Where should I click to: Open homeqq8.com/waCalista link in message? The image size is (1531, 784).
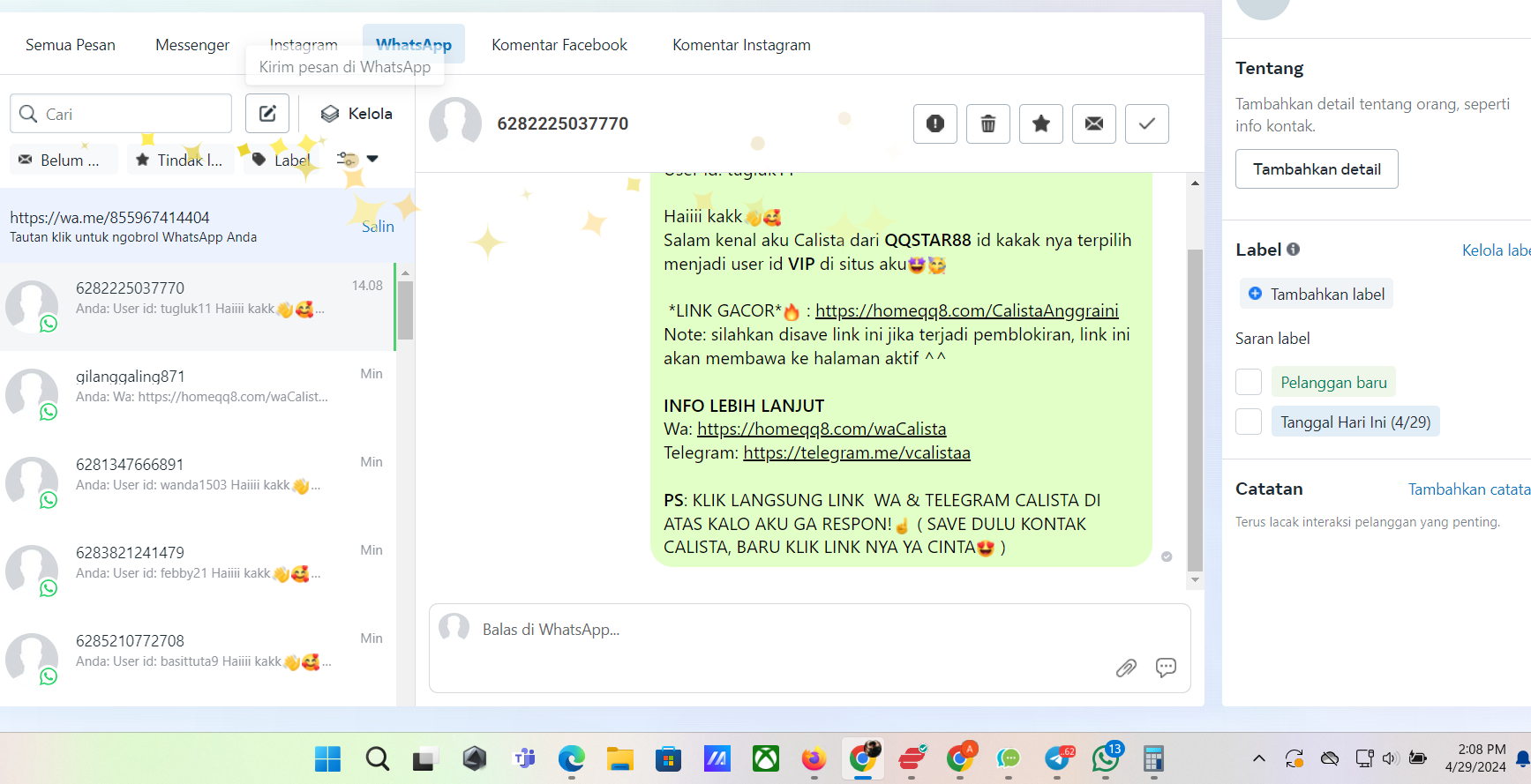[x=822, y=429]
